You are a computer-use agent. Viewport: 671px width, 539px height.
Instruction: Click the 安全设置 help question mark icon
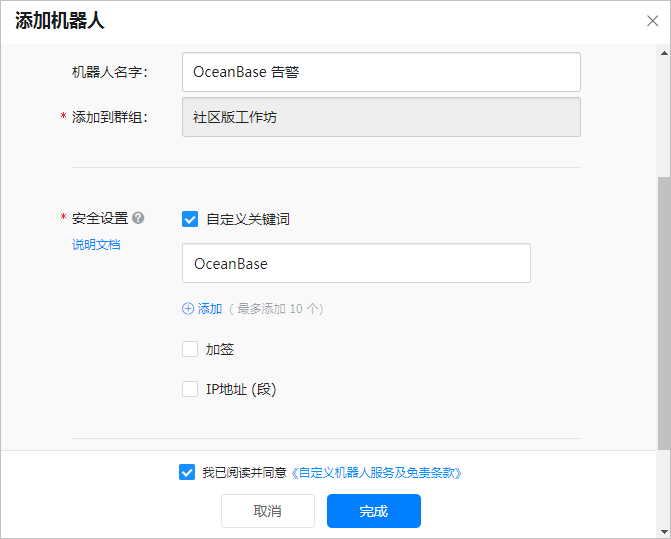(138, 218)
